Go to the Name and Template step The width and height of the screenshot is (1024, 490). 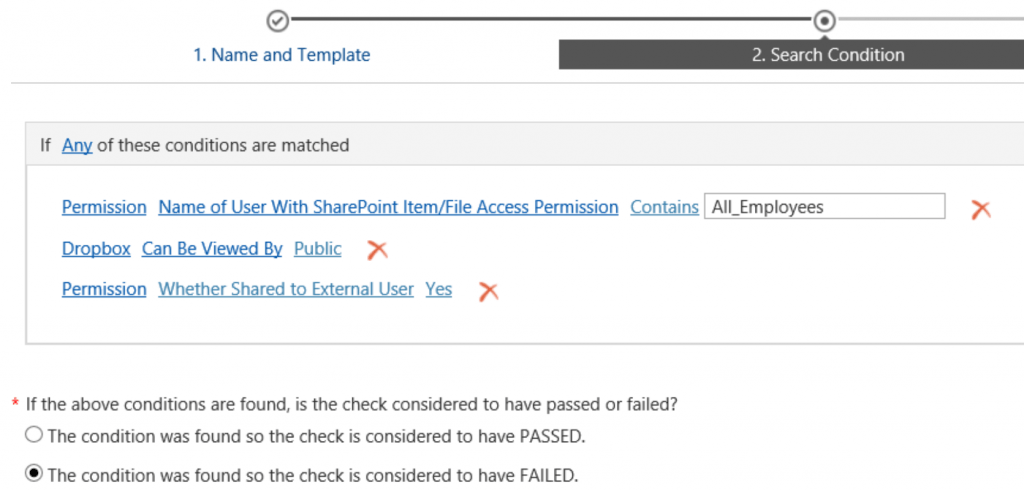coord(281,55)
